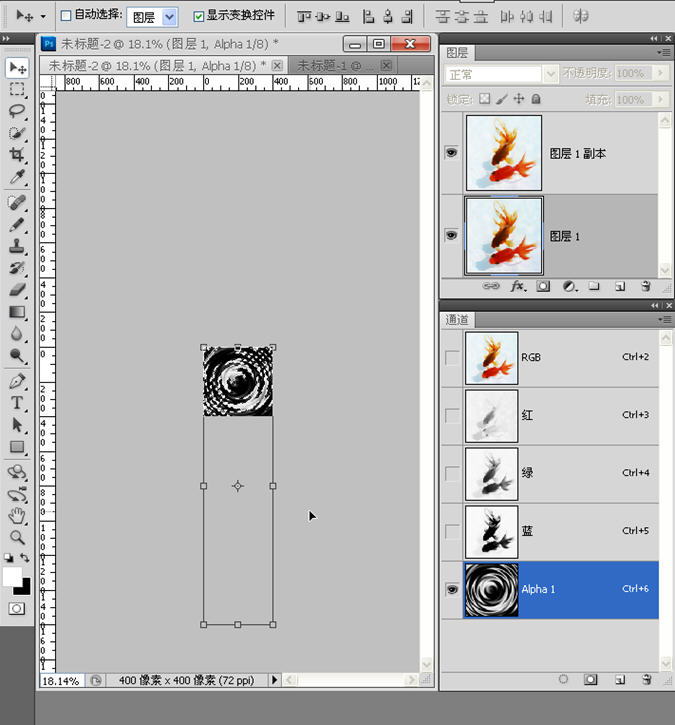Show the 绿 channel visibility

452,473
